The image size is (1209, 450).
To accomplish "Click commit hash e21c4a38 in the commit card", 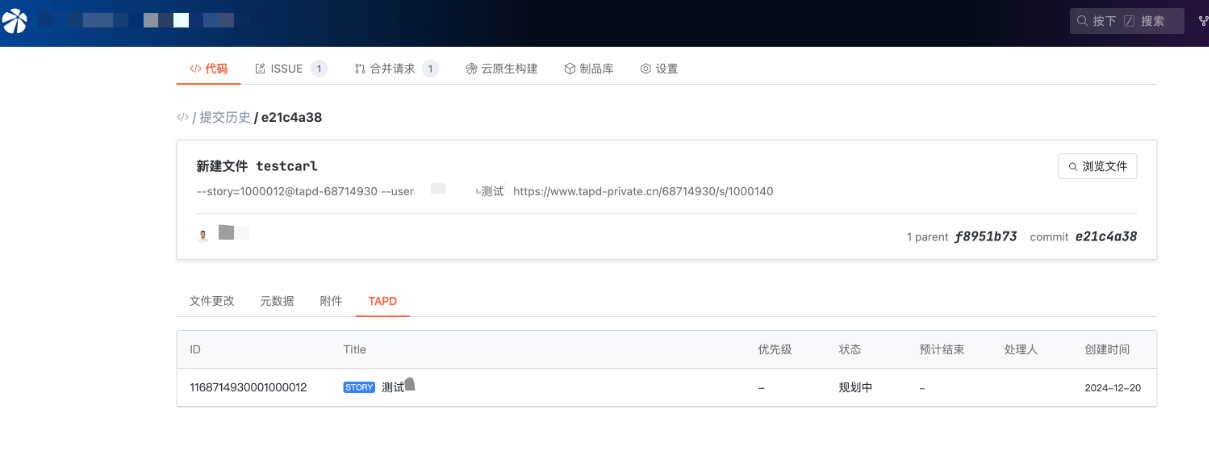I will coord(1105,237).
